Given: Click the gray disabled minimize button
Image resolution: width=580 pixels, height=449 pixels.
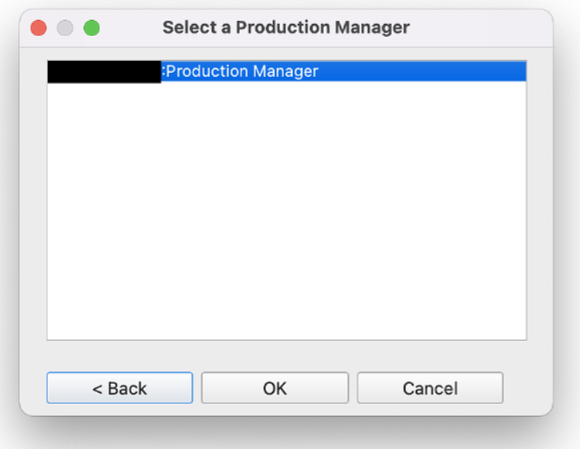Looking at the screenshot, I should (x=65, y=28).
